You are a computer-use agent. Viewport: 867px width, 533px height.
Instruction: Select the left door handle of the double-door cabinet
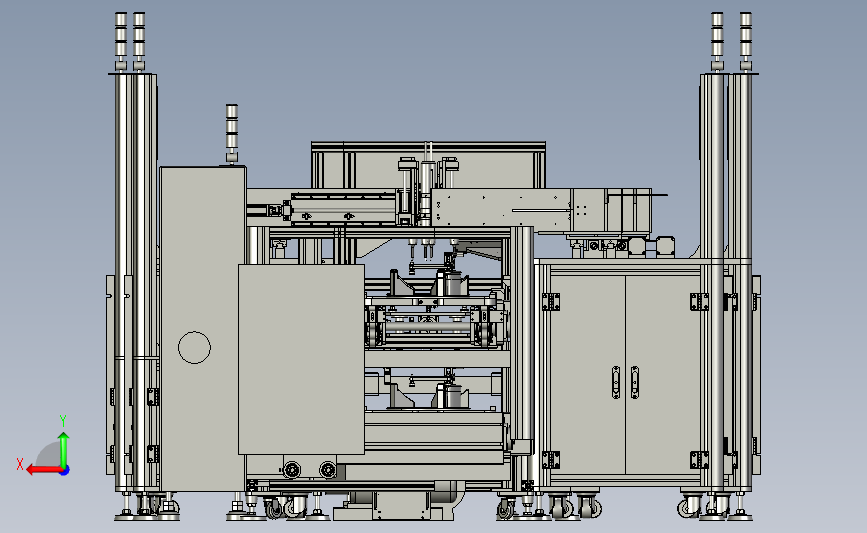coord(616,382)
